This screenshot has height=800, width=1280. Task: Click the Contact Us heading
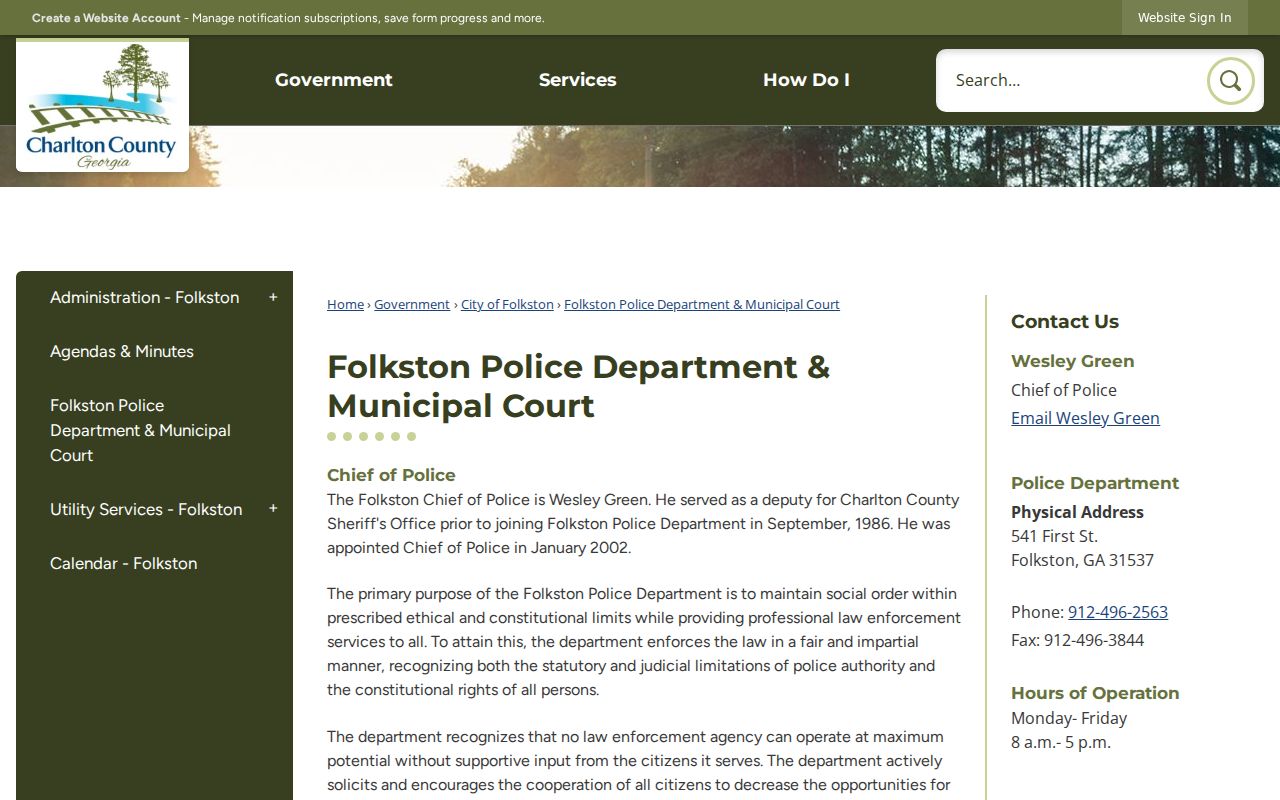1065,321
